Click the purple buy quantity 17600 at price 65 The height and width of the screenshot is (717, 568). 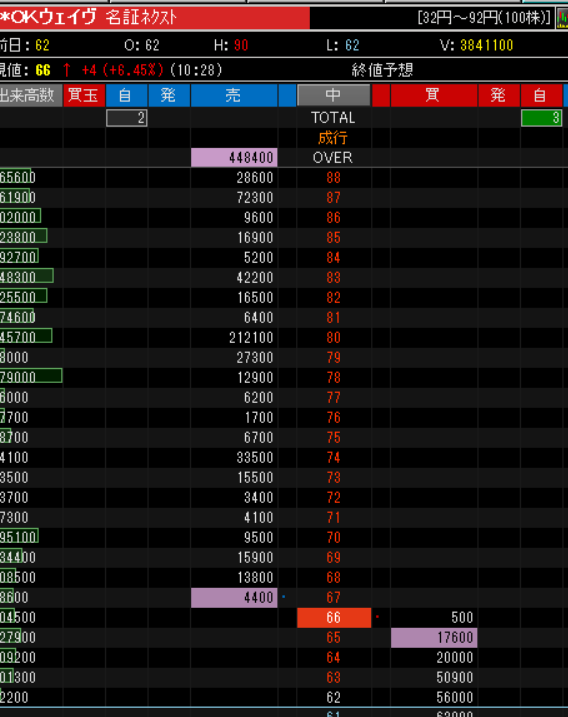click(434, 637)
